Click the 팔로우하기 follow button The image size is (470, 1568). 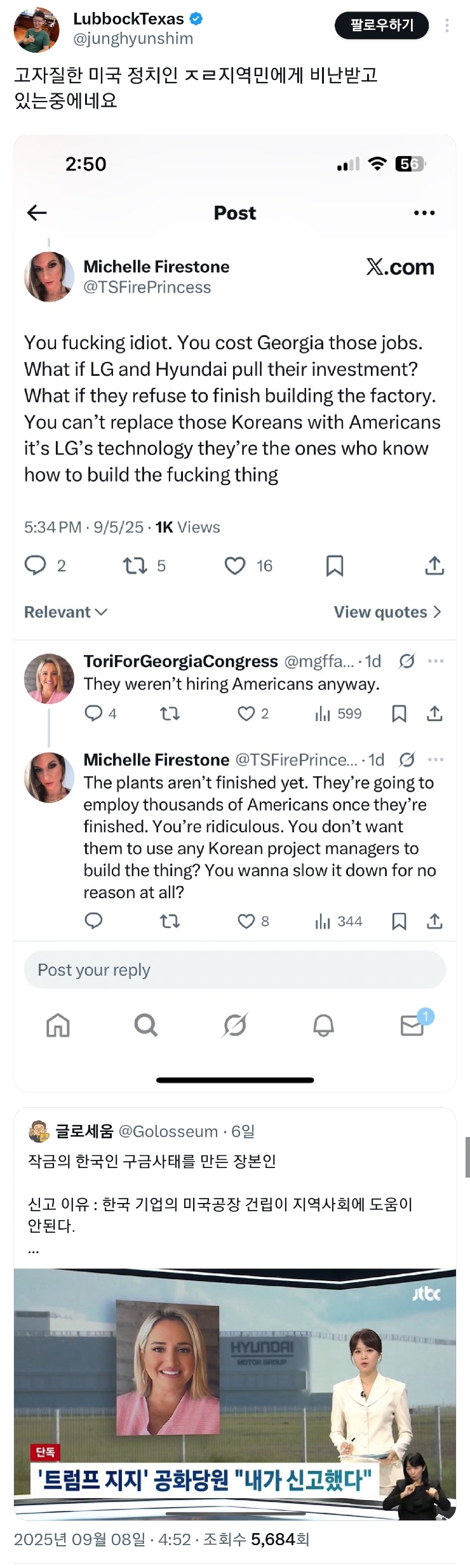coord(382,25)
